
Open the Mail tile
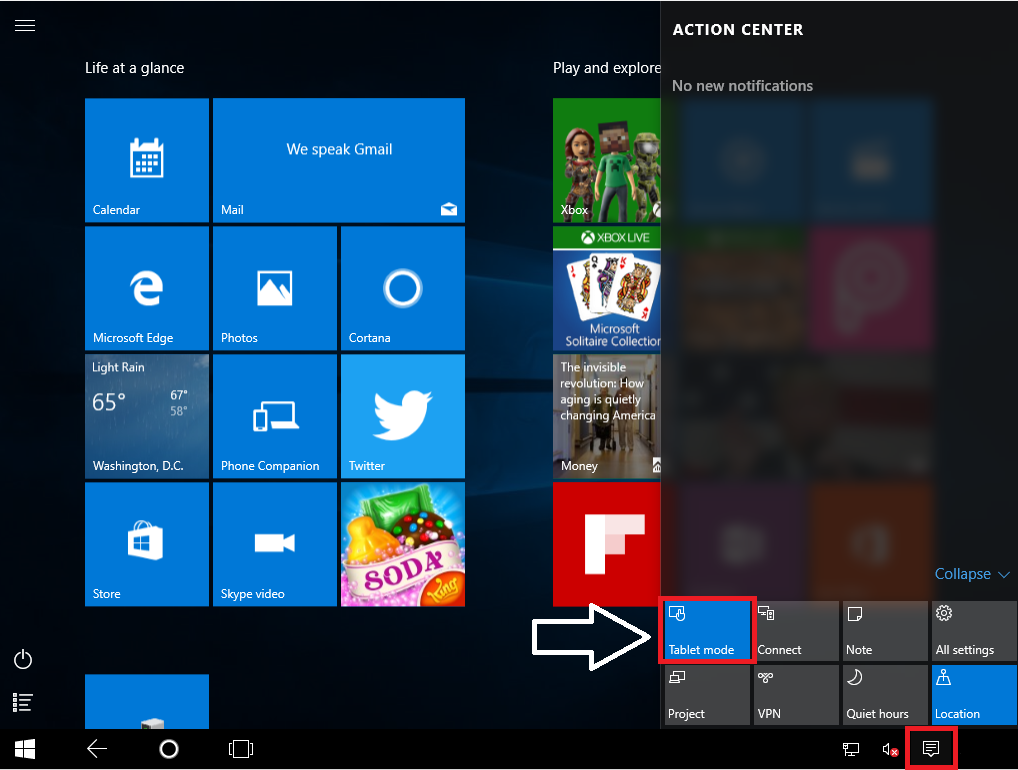point(339,160)
